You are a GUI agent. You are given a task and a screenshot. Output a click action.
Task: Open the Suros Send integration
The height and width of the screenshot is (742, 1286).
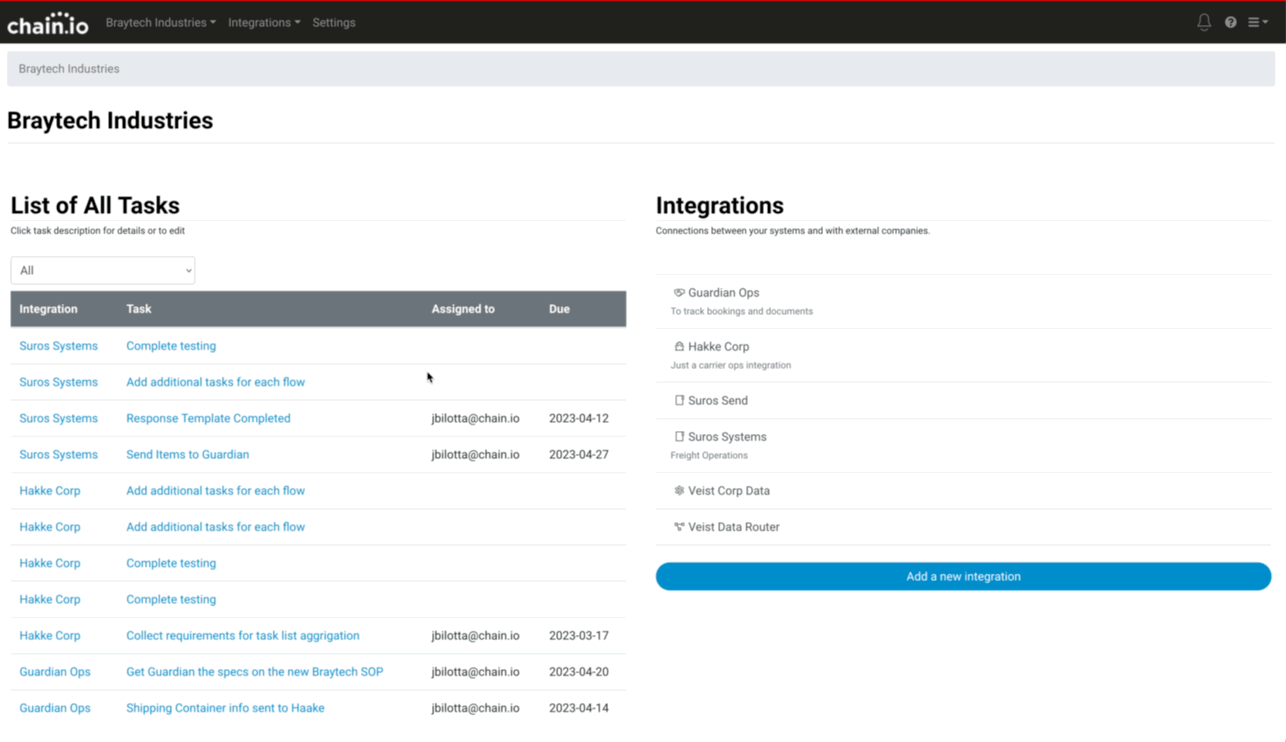(717, 401)
